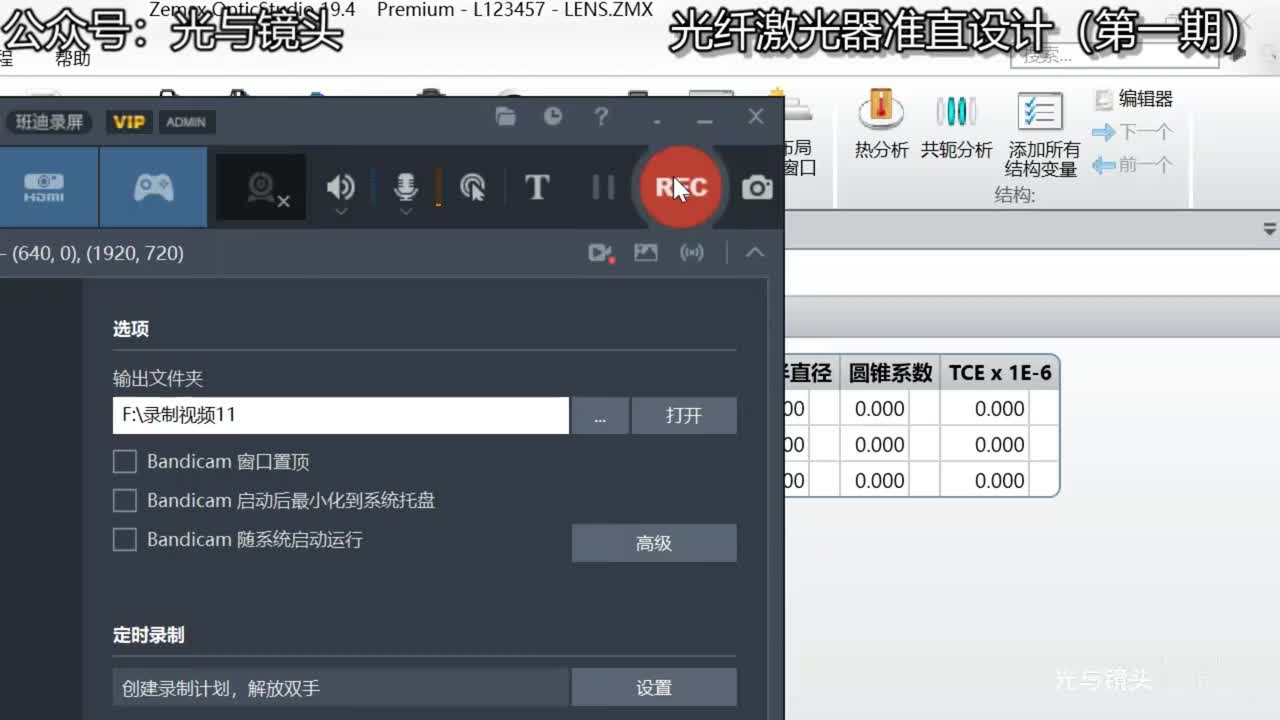This screenshot has height=720, width=1280.
Task: Click the OpticStudio search box
Action: point(1115,56)
